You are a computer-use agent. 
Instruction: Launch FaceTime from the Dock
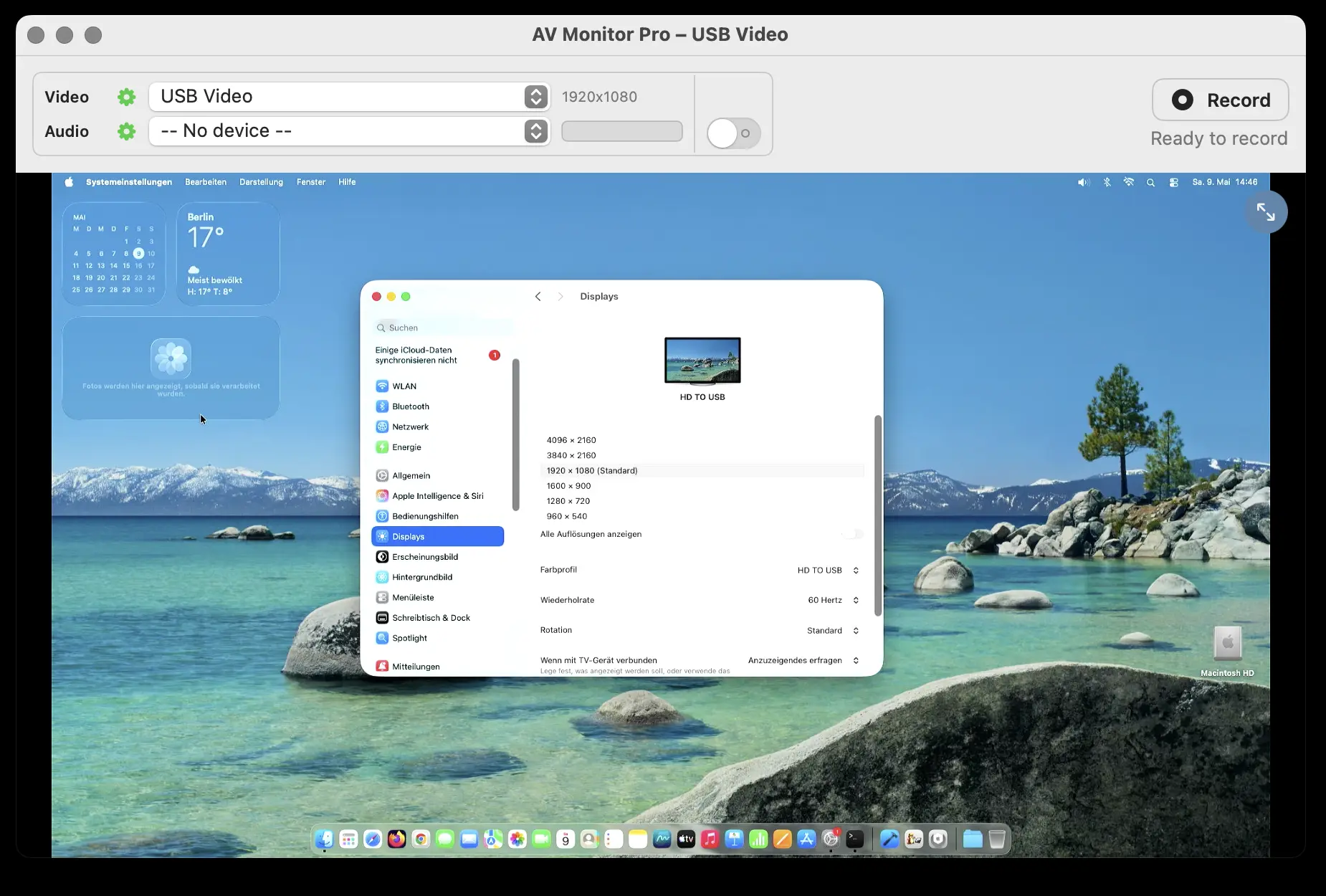click(x=542, y=839)
